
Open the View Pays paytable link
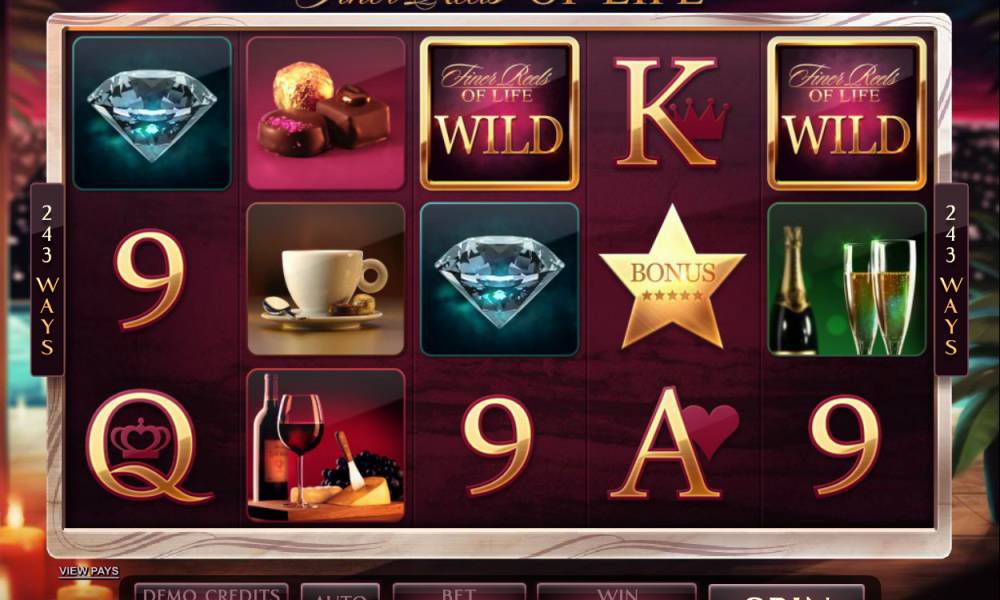coord(89,571)
